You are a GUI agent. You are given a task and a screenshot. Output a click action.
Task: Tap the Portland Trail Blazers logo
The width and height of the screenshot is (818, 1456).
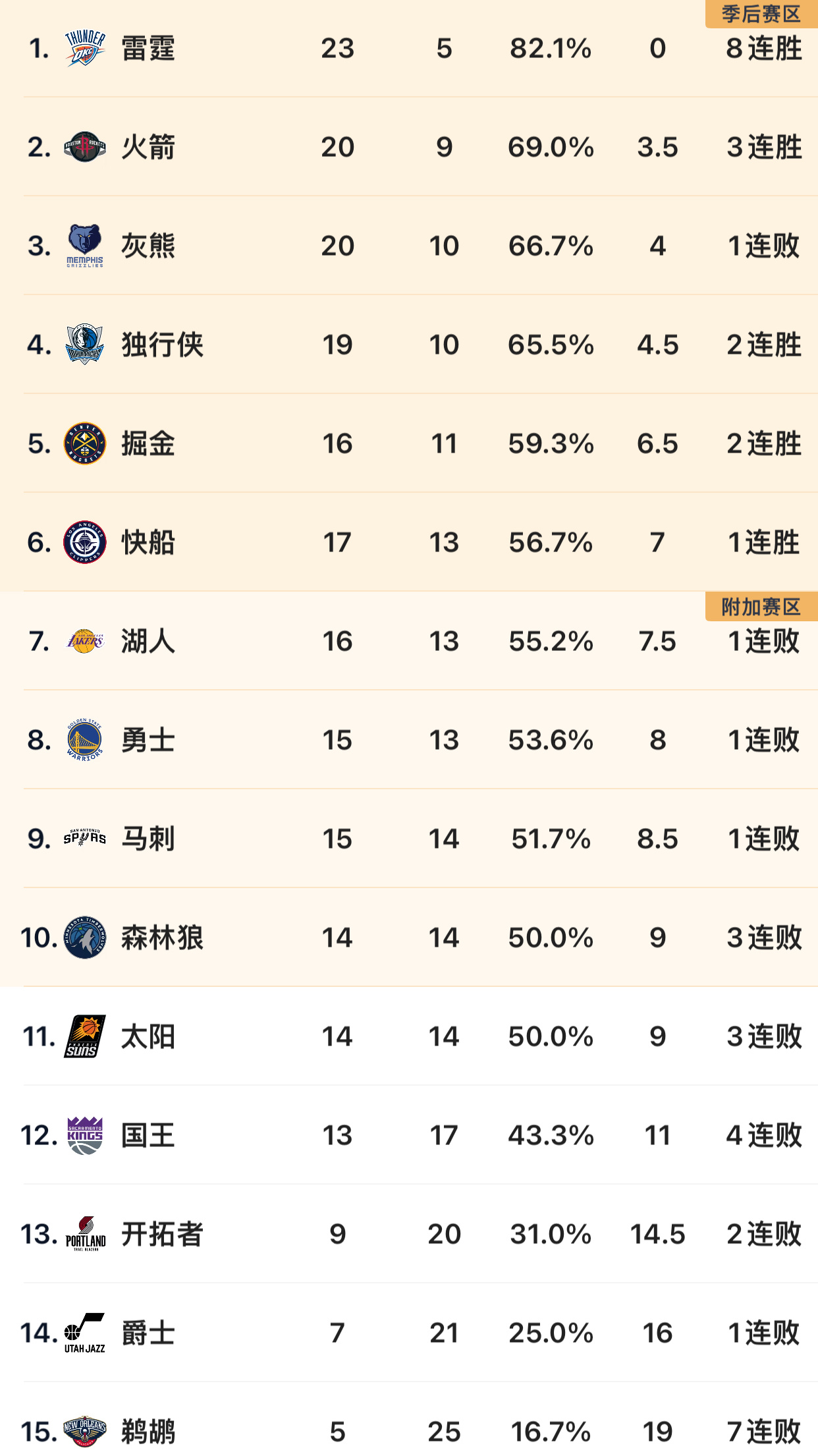(86, 1234)
